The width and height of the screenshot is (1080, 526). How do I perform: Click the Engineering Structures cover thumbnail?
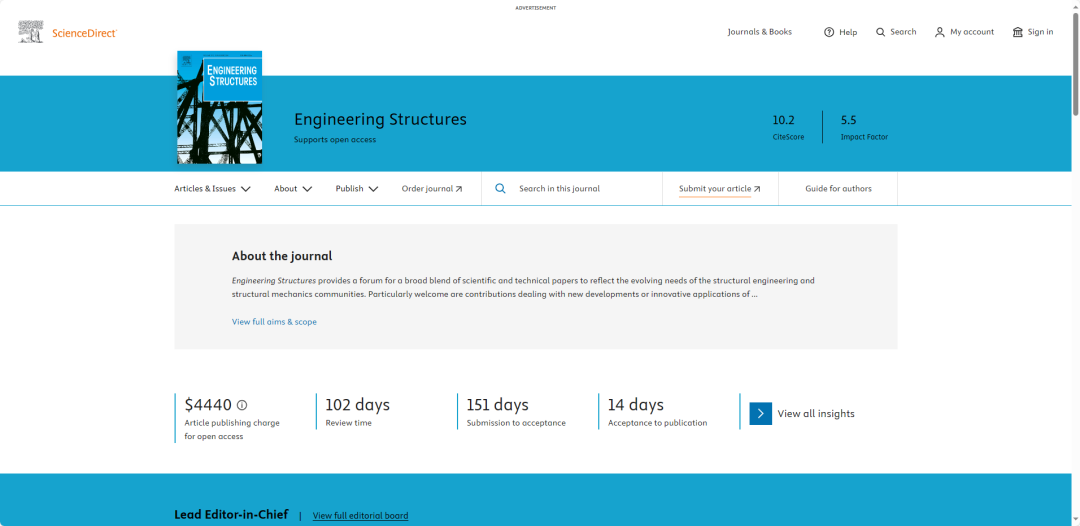(x=220, y=107)
